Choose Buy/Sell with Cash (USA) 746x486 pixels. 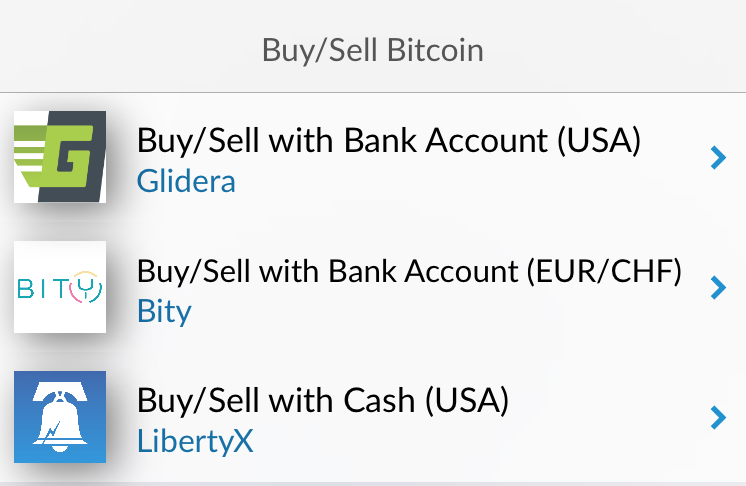point(323,401)
